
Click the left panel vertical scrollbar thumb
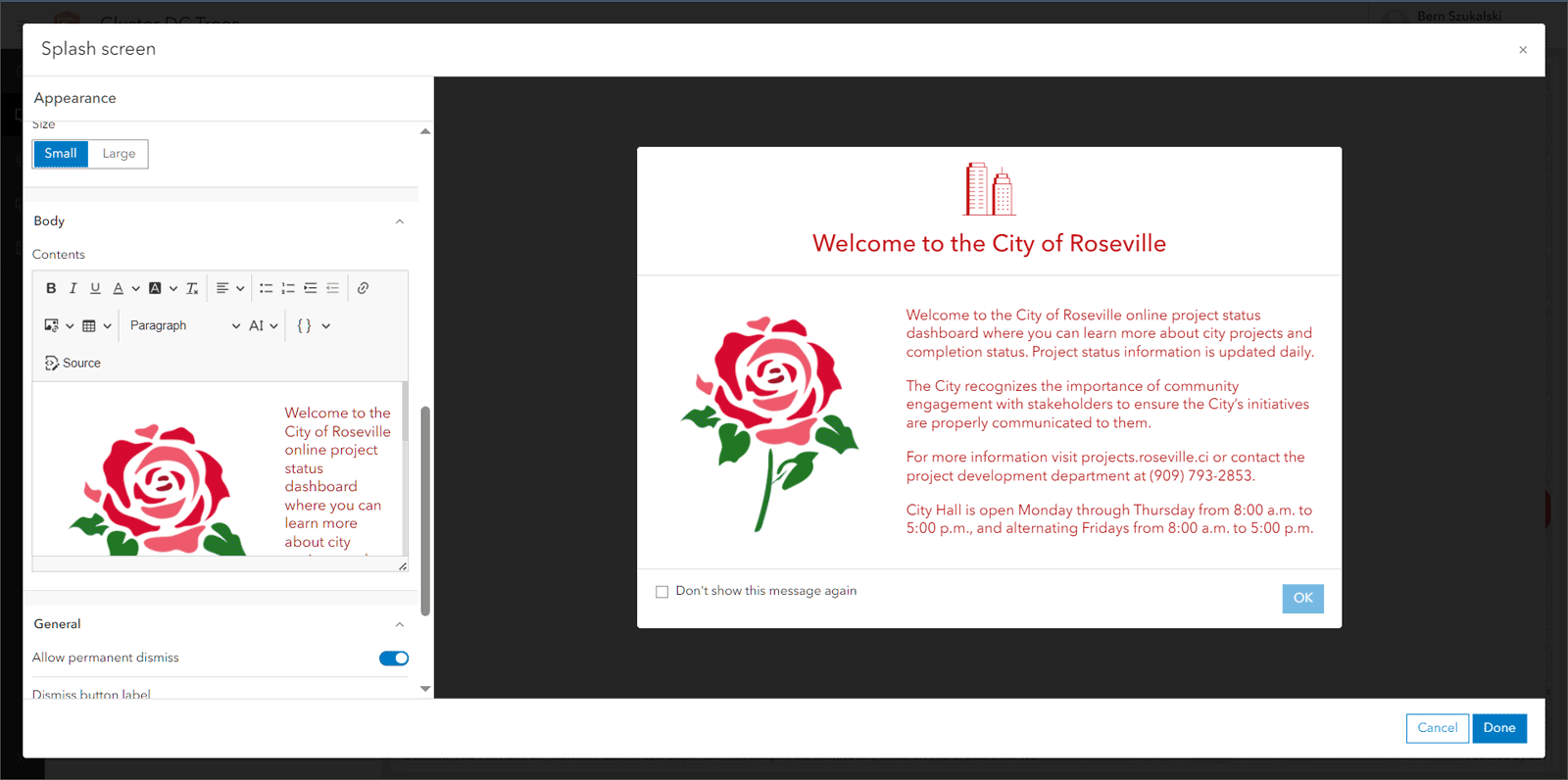[x=425, y=511]
